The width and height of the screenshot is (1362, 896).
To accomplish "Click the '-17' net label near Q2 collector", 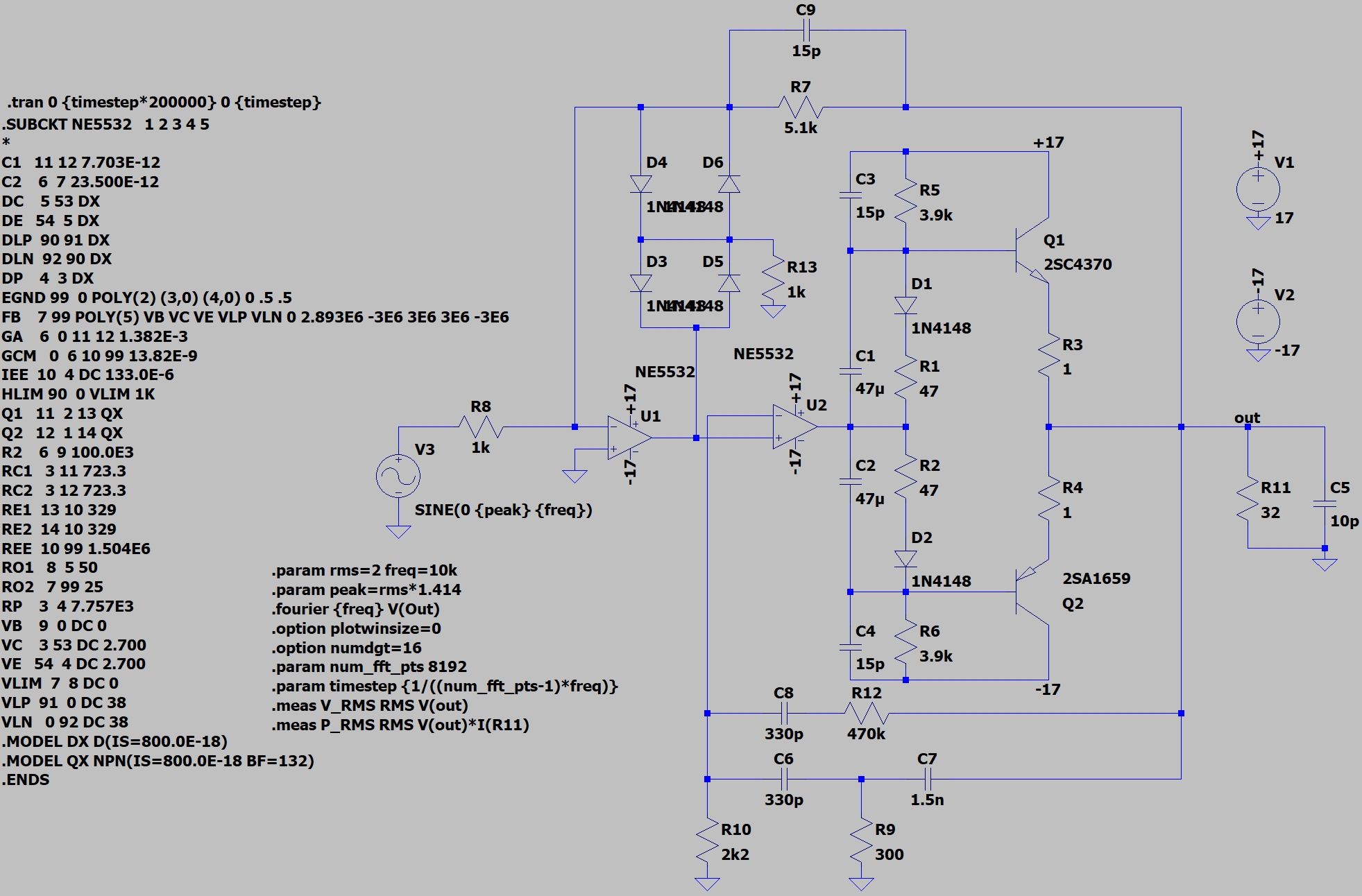I will pyautogui.click(x=1048, y=689).
